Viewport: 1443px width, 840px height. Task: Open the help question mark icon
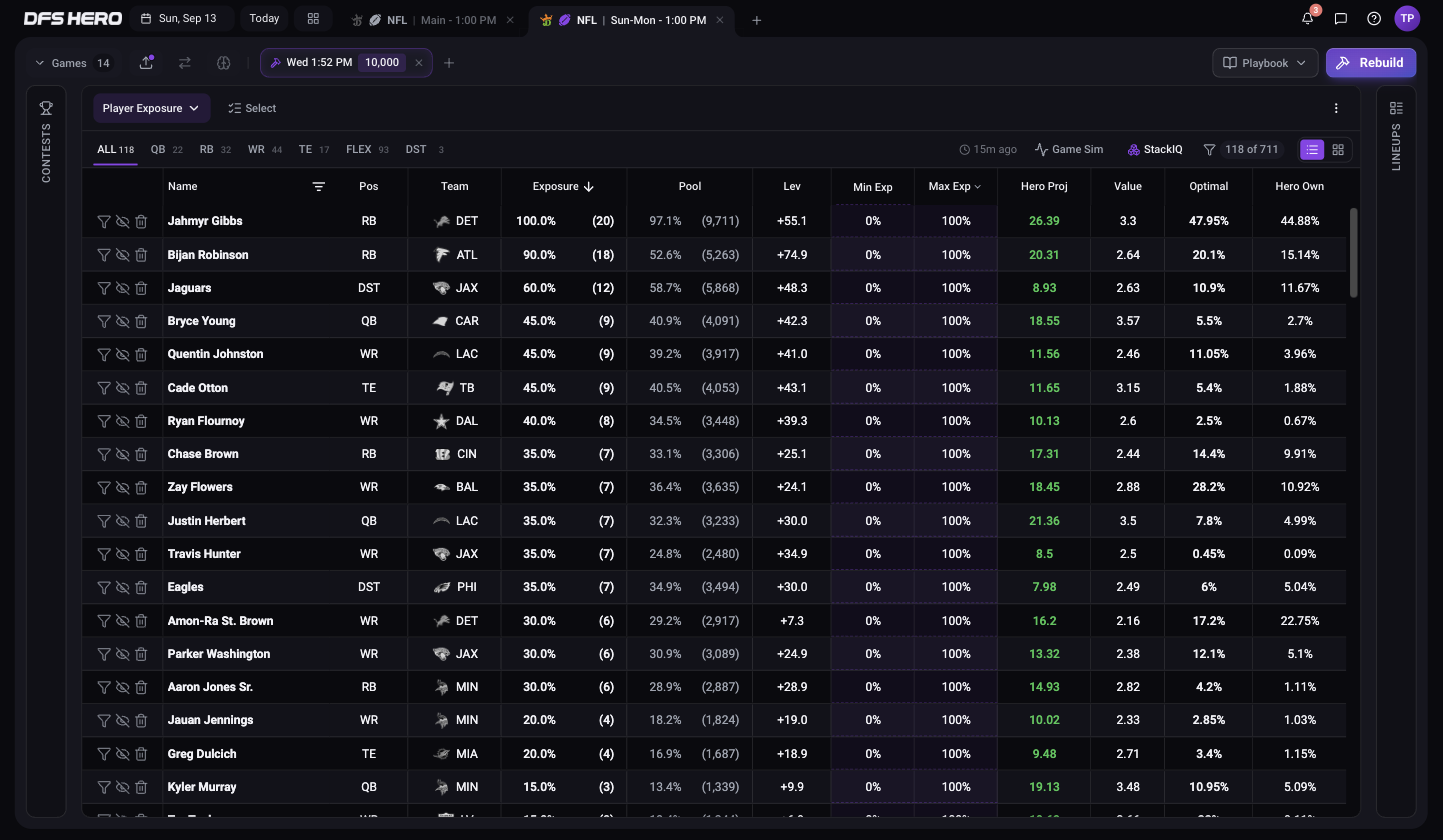pos(1374,19)
